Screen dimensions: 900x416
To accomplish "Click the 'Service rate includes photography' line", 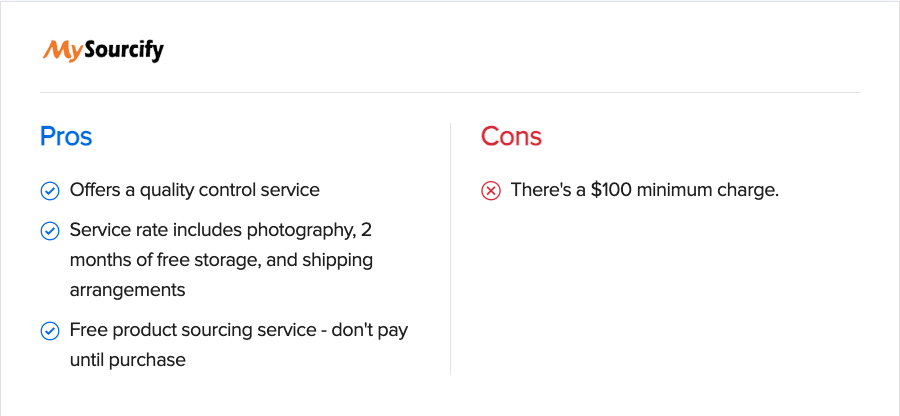I will tap(221, 231).
